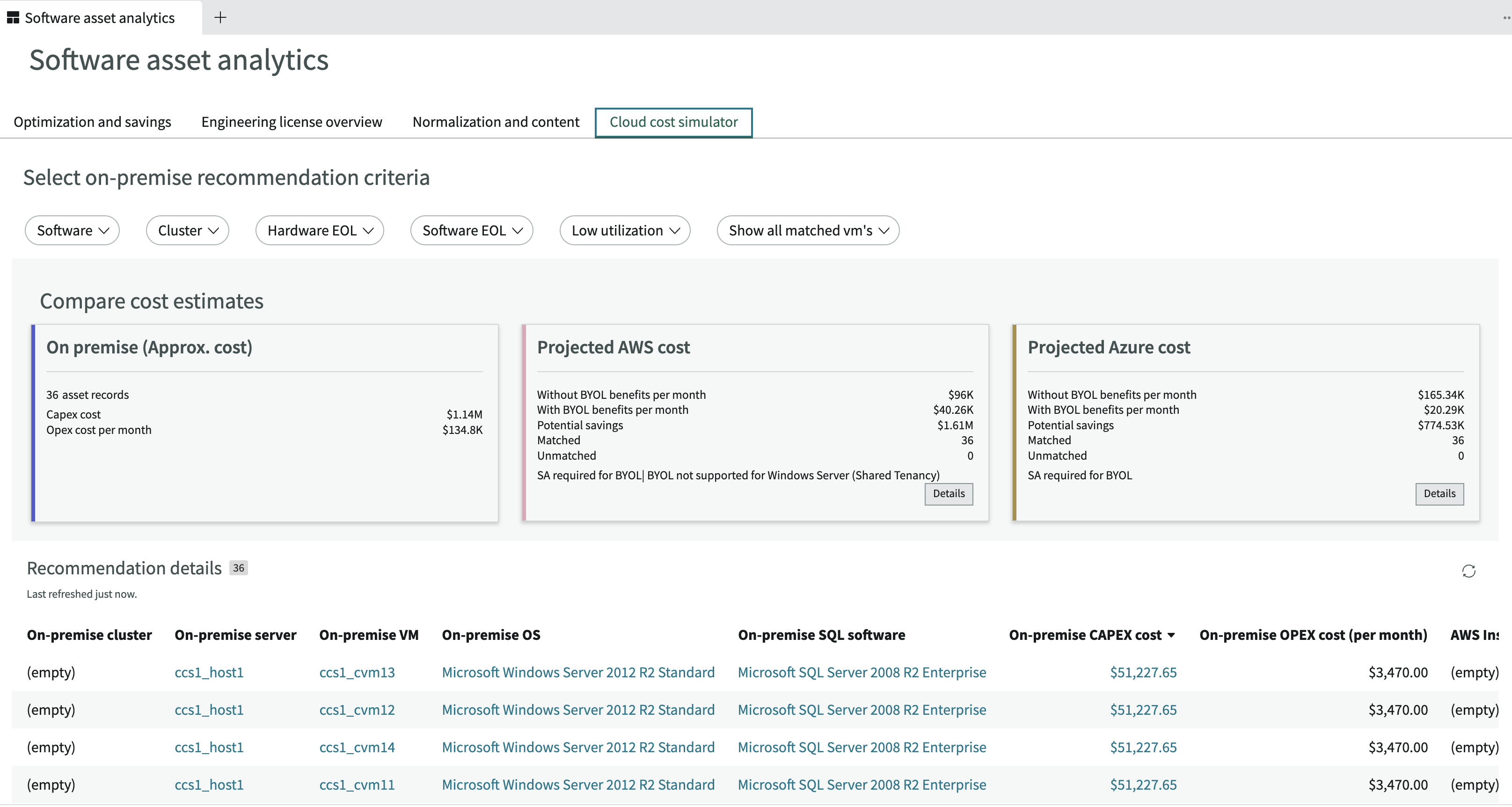The image size is (1512, 807).
Task: Open Details for Projected Azure cost
Action: coord(1439,493)
